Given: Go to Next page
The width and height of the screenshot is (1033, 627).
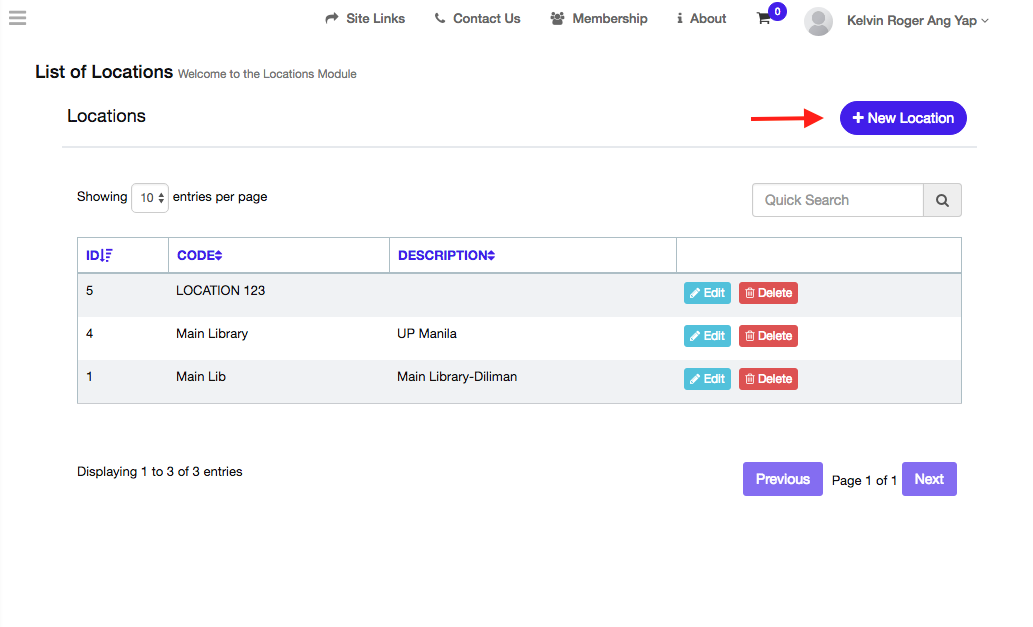Looking at the screenshot, I should [929, 479].
